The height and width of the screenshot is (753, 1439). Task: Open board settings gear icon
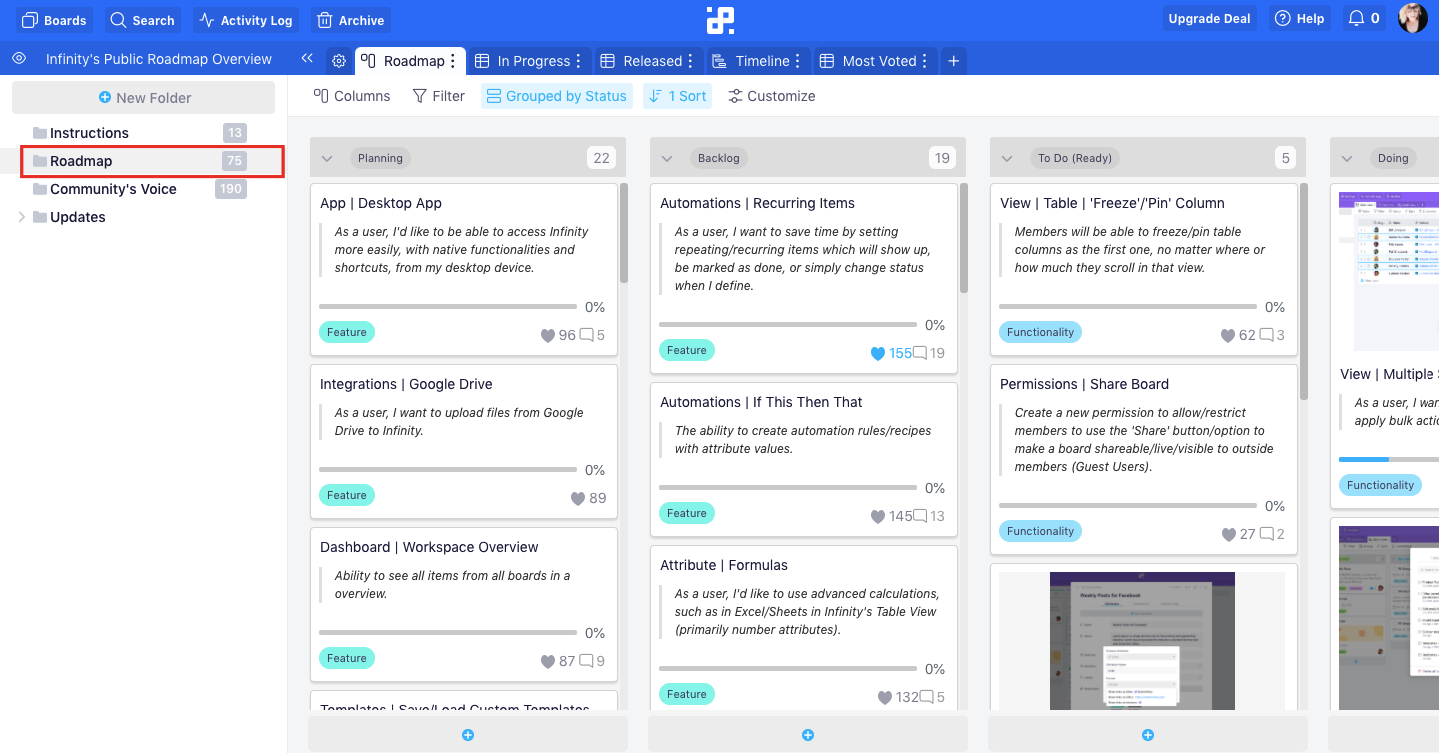pyautogui.click(x=339, y=61)
